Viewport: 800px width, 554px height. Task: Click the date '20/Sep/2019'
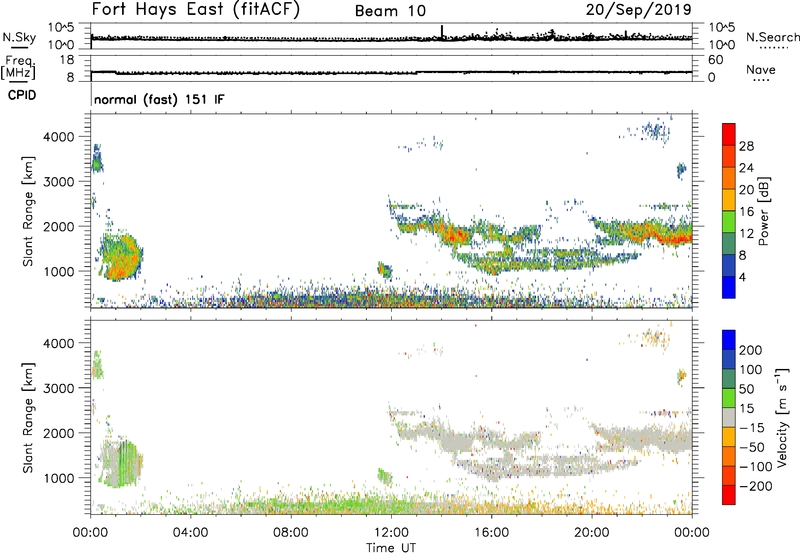tap(639, 9)
